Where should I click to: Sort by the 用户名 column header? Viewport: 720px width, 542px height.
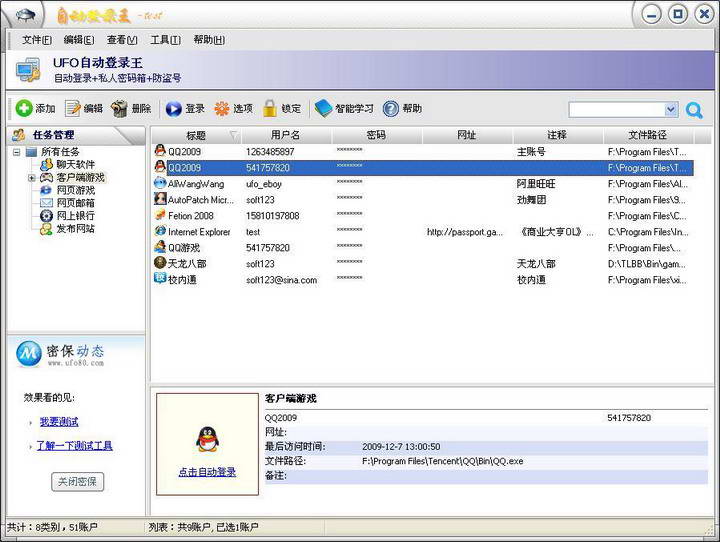(x=287, y=135)
